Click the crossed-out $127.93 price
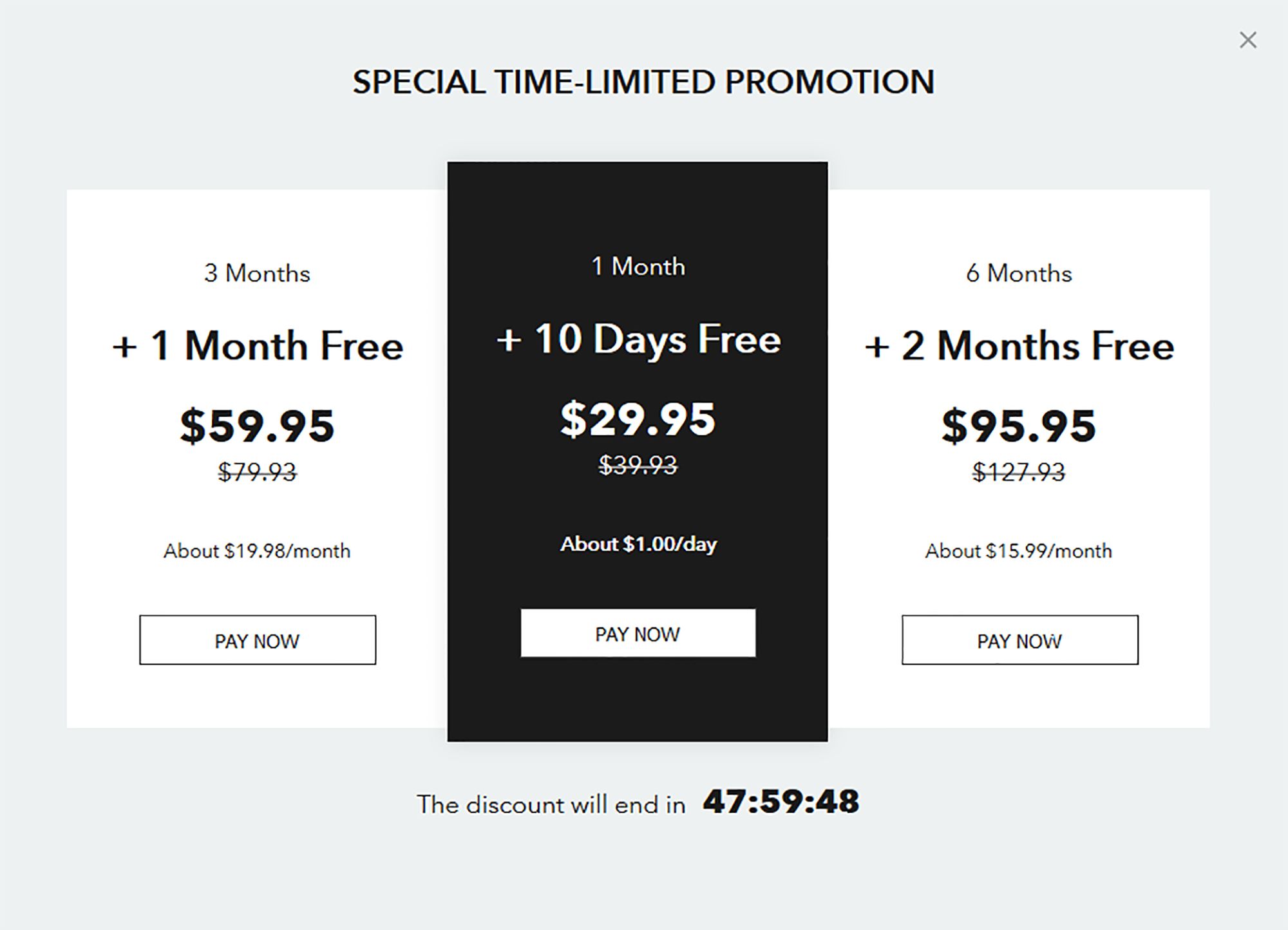 tap(1019, 472)
